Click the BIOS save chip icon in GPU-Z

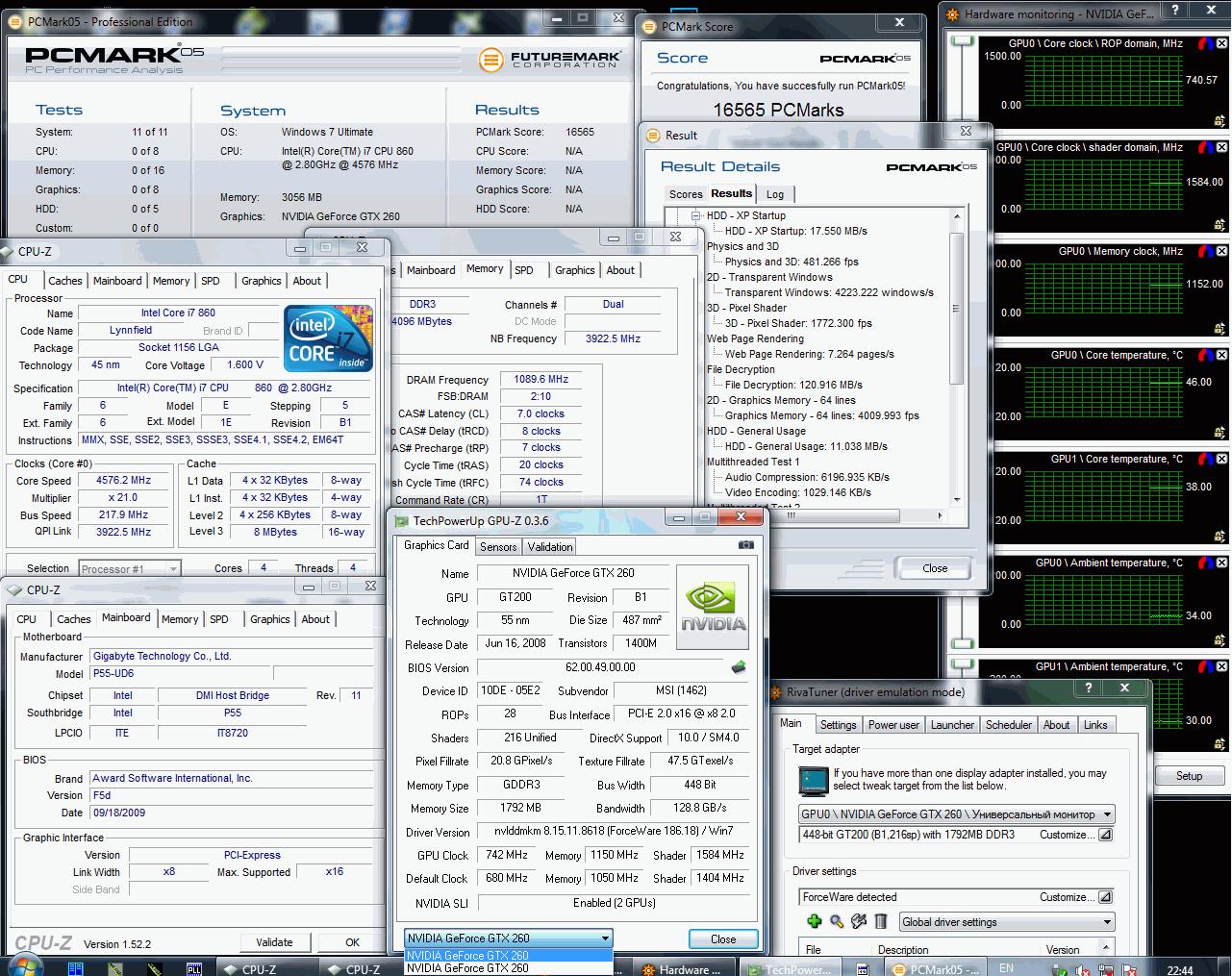(739, 667)
